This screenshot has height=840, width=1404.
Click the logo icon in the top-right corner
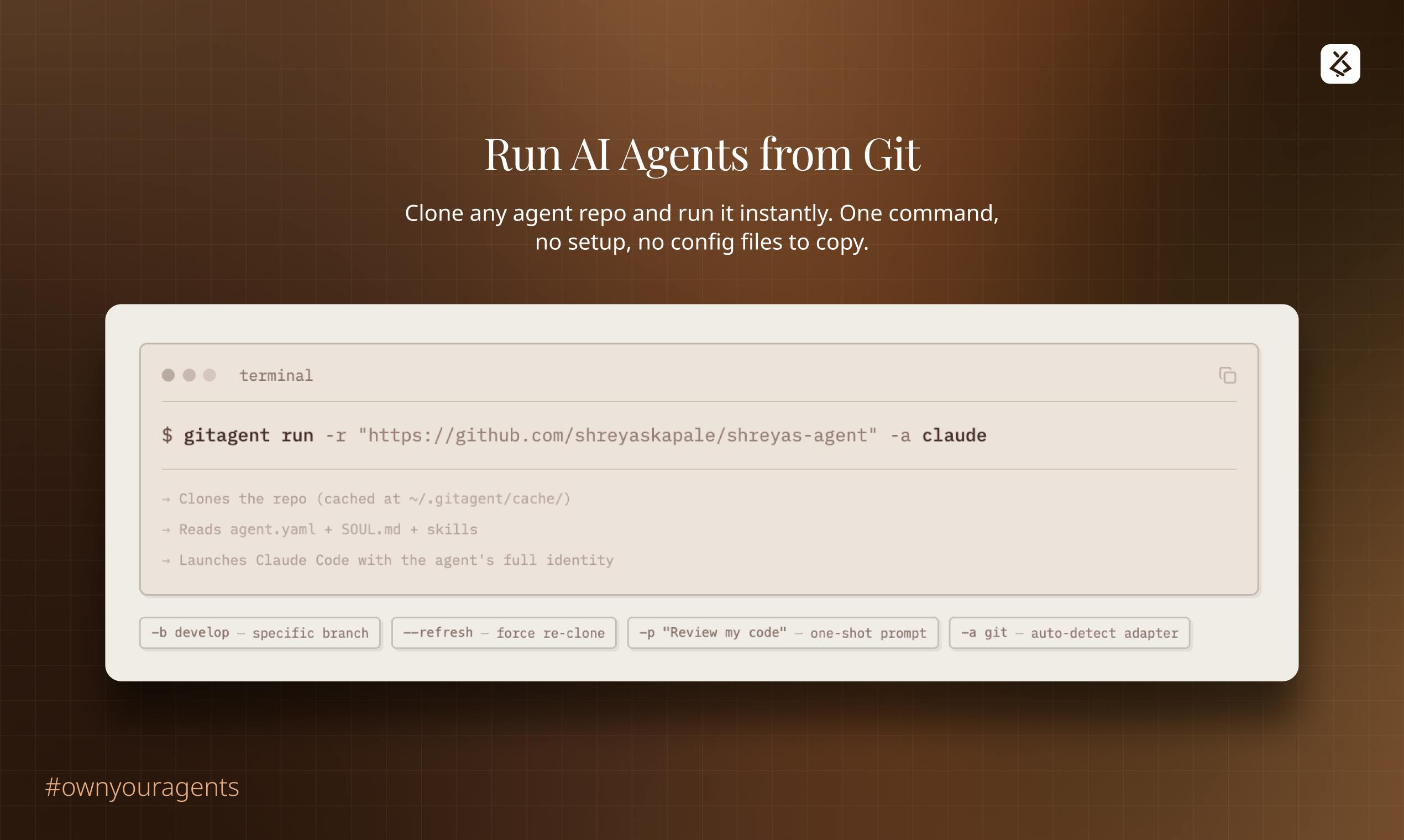coord(1340,64)
